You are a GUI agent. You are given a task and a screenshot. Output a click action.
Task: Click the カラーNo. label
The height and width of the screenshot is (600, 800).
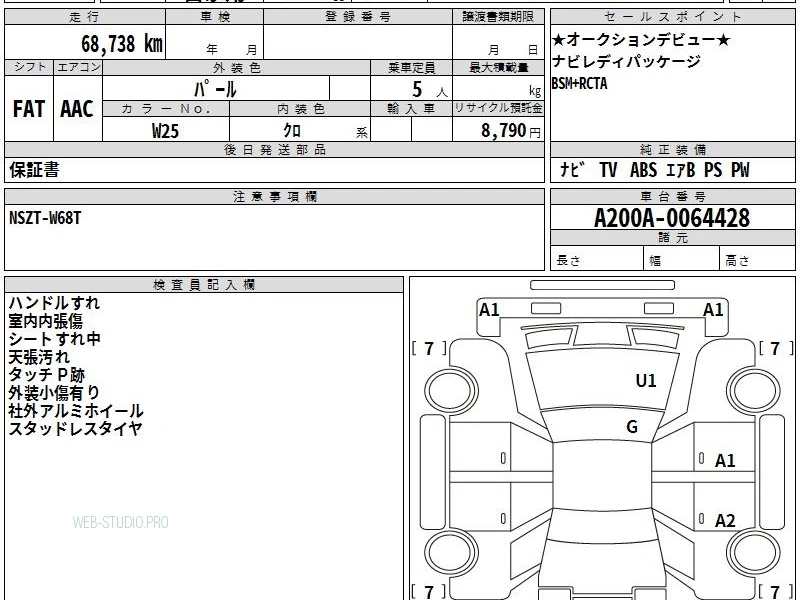166,109
